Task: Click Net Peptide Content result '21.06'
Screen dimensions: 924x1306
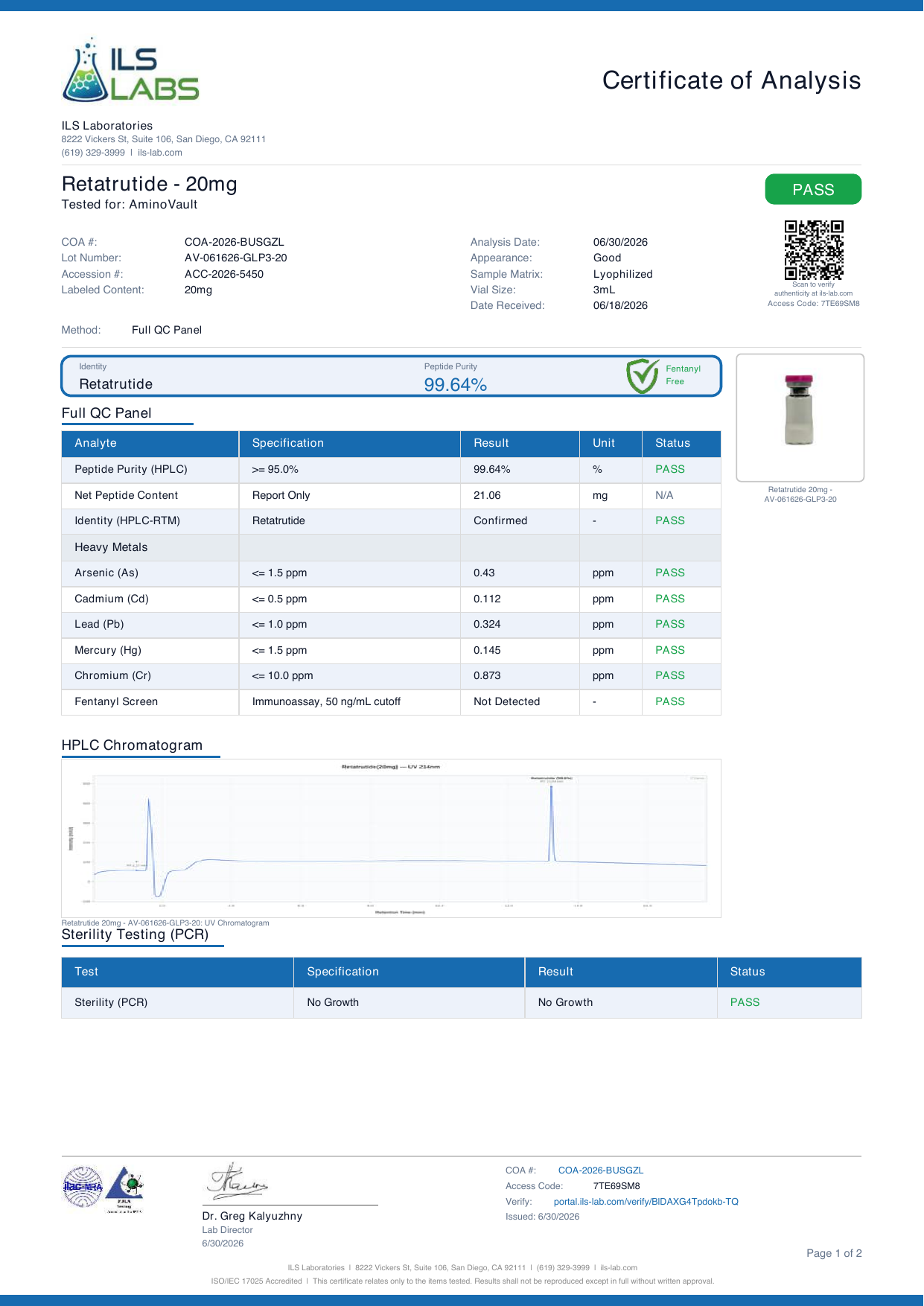Action: pos(487,495)
